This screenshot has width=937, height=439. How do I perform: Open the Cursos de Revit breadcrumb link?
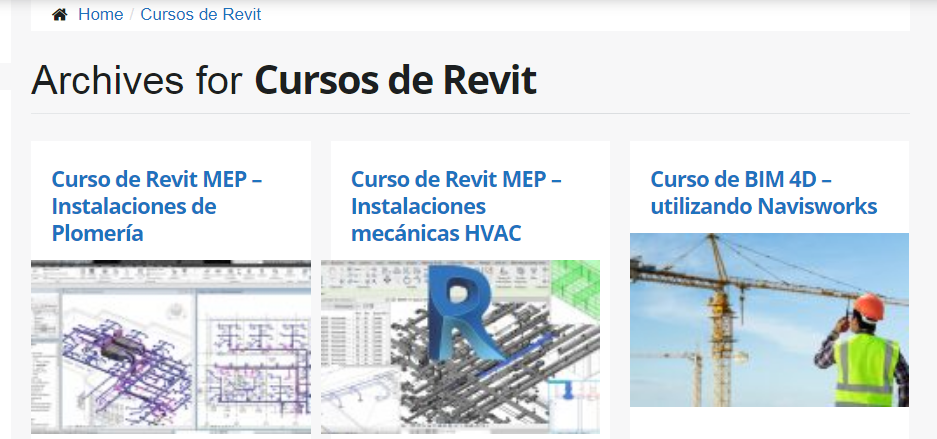coord(201,14)
